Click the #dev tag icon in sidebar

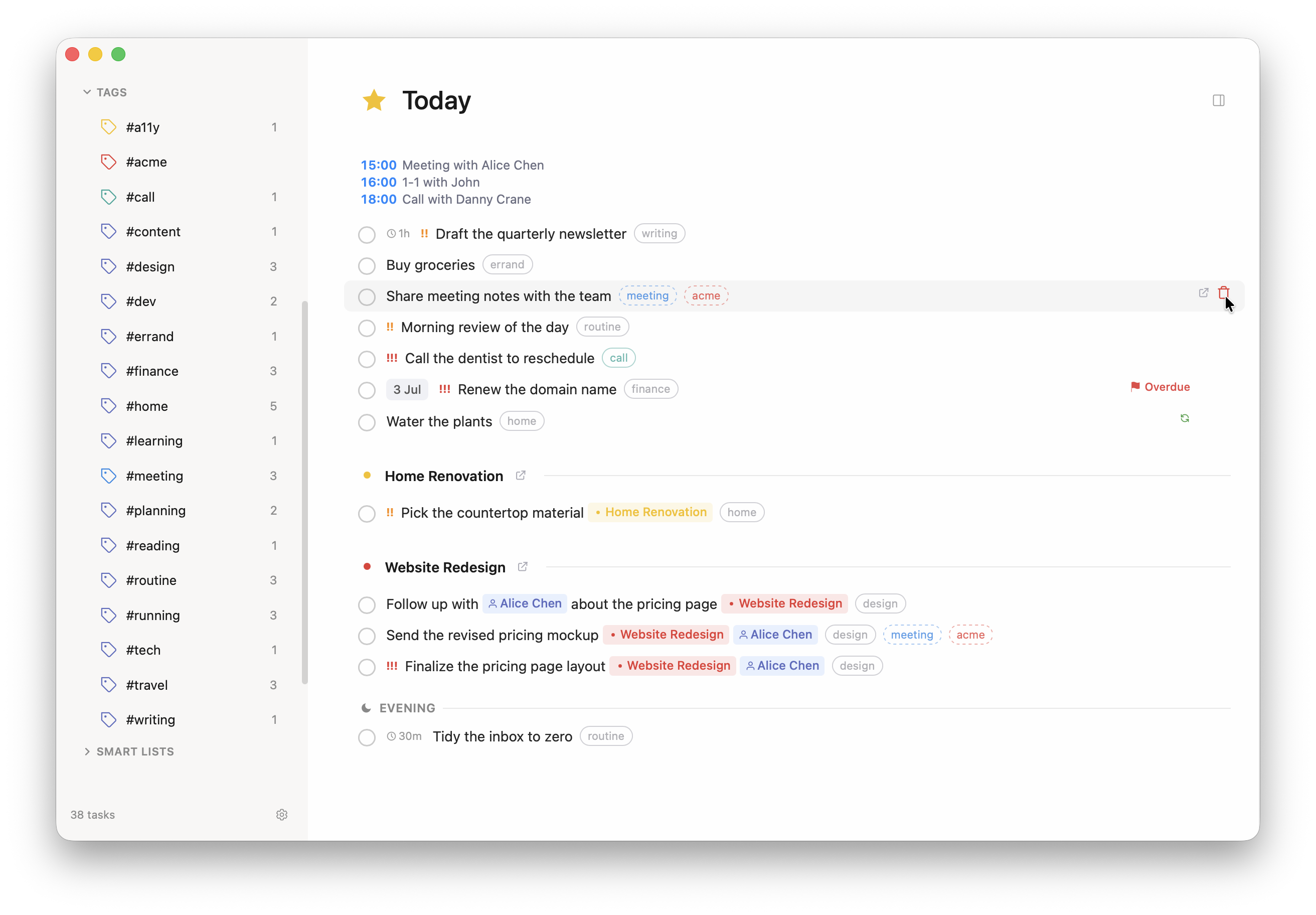[x=108, y=301]
